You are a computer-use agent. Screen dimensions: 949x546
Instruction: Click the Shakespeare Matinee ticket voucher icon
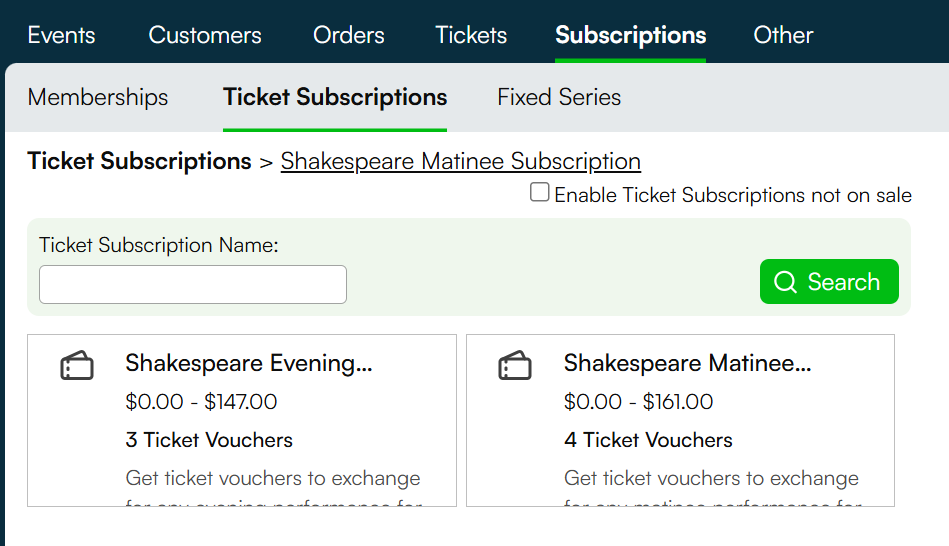click(x=515, y=365)
